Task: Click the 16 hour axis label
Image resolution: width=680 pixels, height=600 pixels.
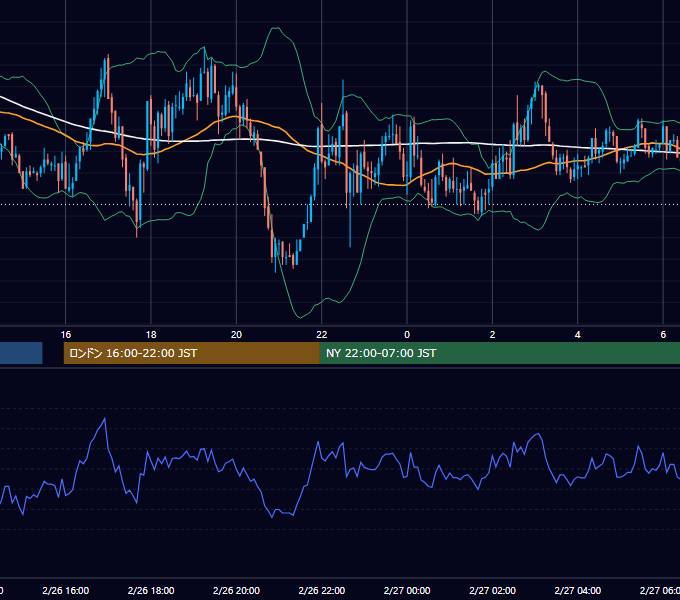Action: [x=65, y=335]
